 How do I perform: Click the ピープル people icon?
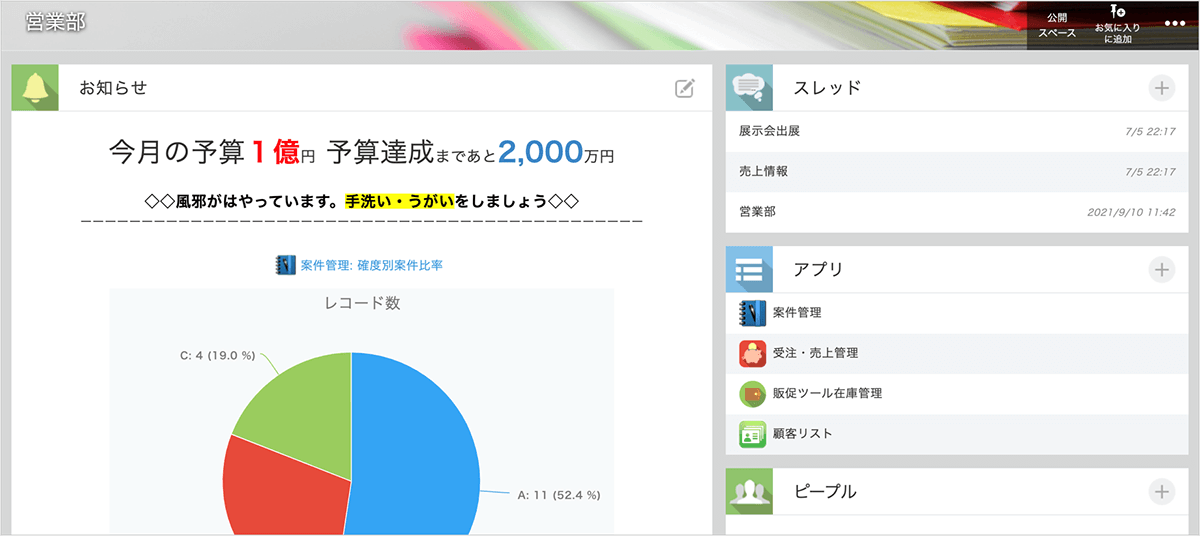[749, 491]
